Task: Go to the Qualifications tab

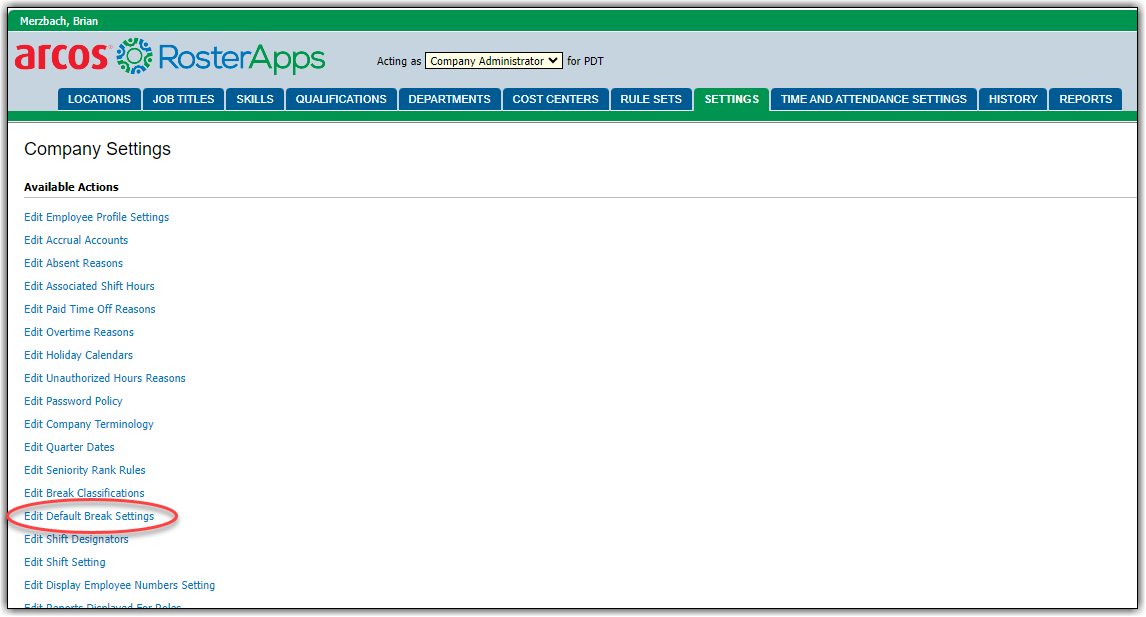Action: point(341,99)
